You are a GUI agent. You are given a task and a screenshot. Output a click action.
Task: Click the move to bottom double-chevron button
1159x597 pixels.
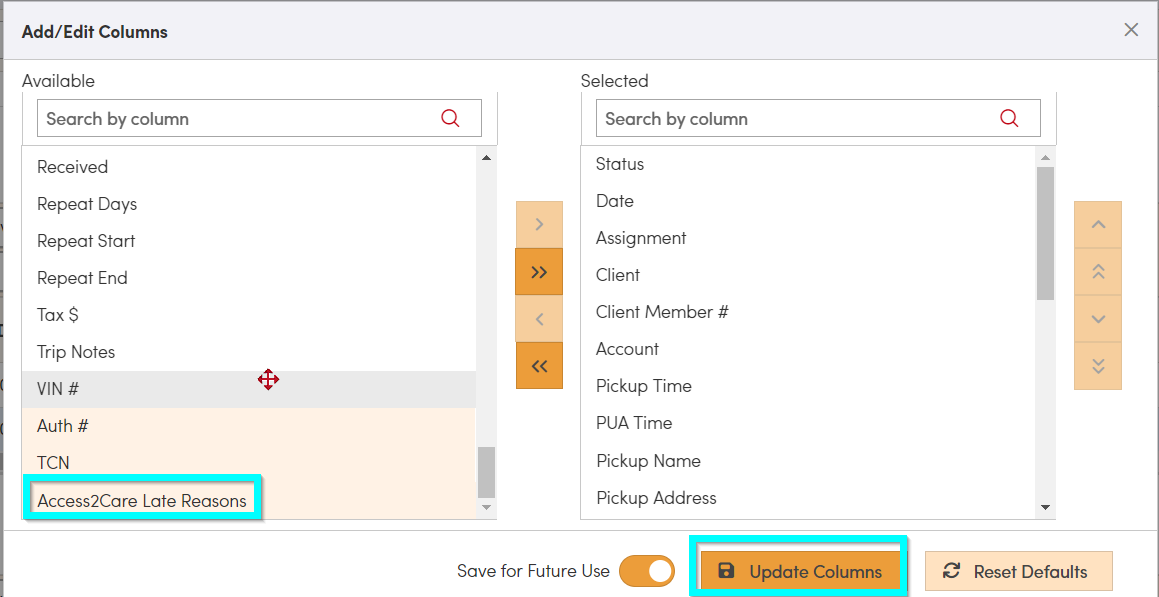(x=1098, y=366)
